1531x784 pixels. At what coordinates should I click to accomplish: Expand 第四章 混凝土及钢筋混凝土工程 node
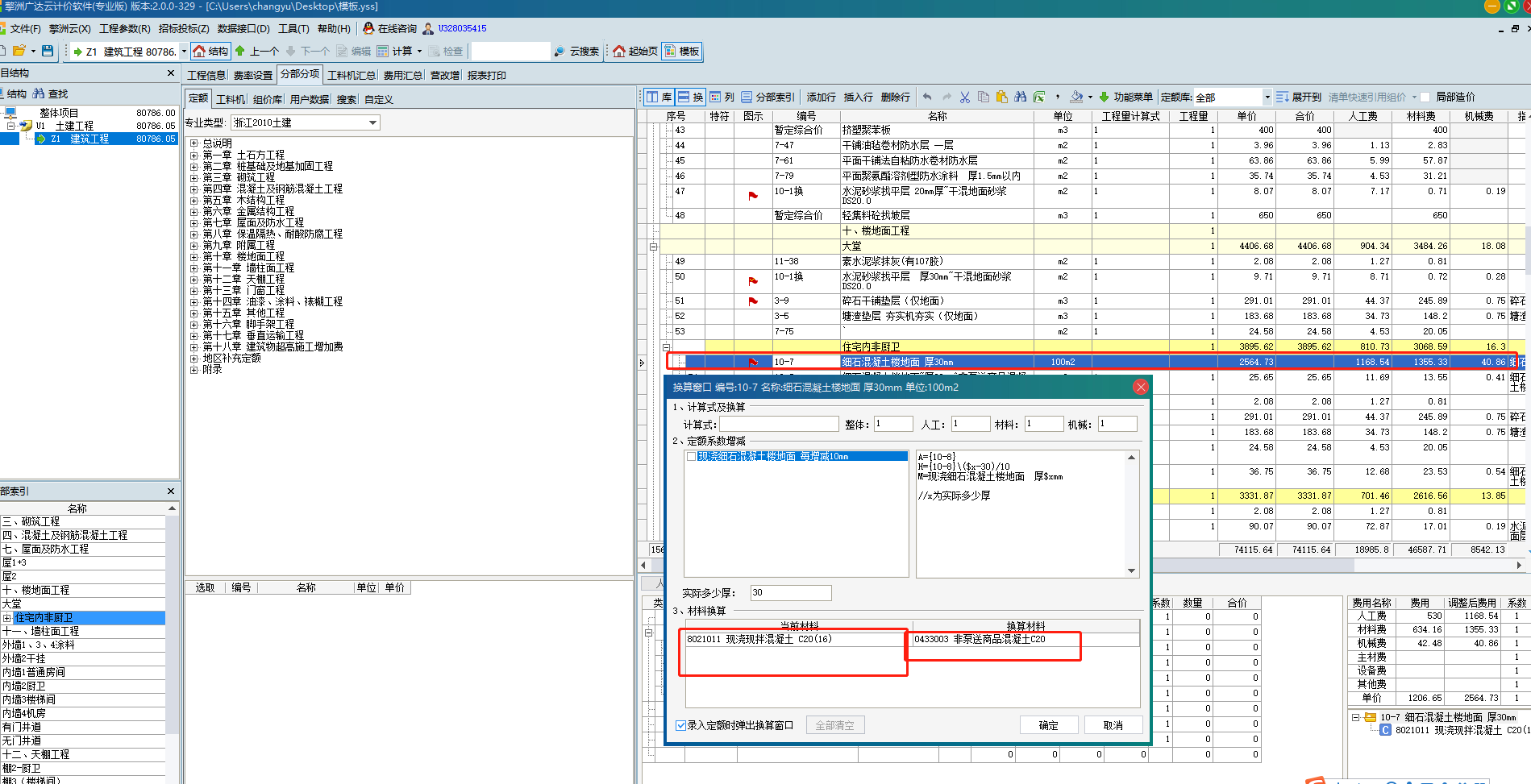(194, 189)
